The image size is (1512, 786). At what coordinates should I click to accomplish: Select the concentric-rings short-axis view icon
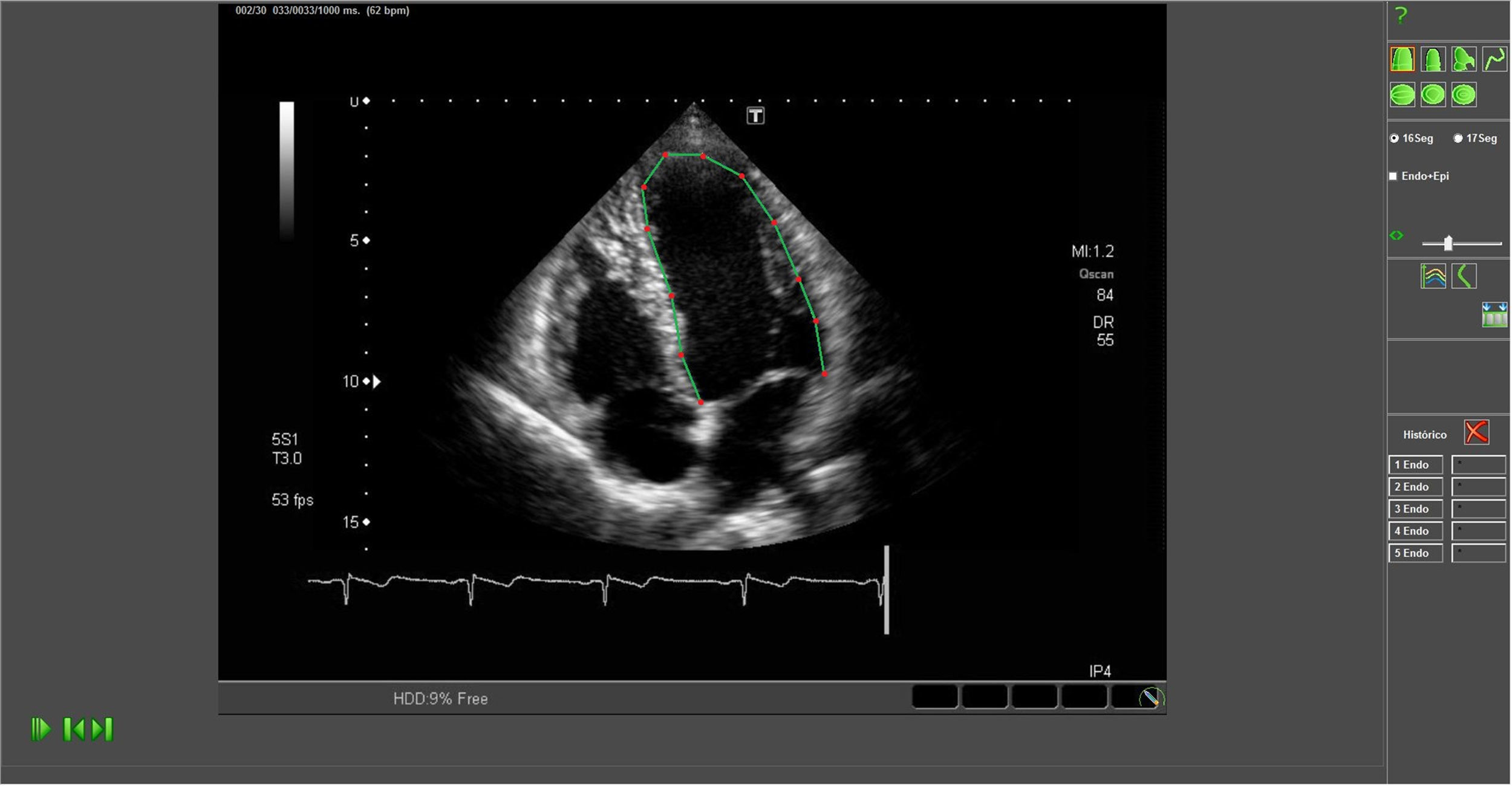coord(1464,95)
